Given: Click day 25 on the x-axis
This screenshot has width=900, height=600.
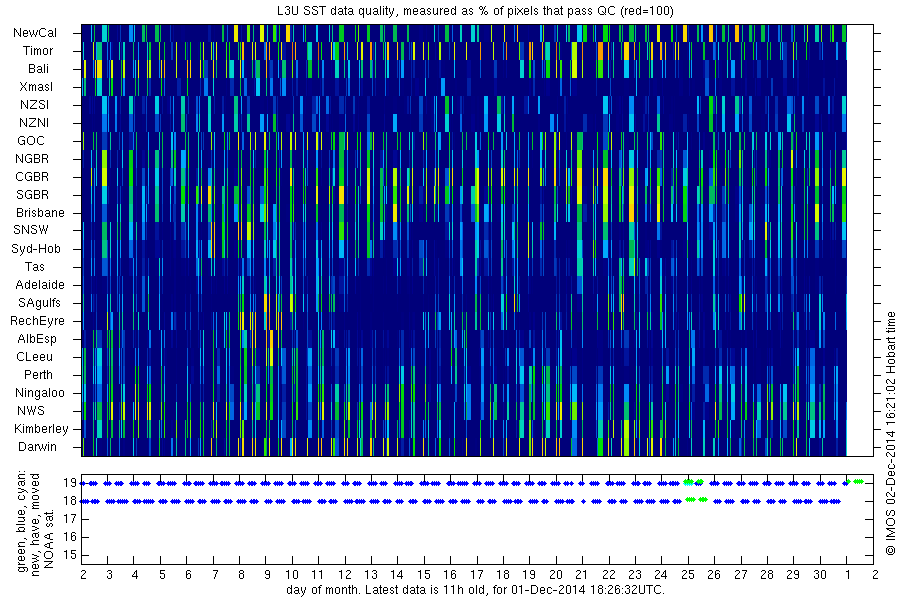Looking at the screenshot, I should 688,575.
